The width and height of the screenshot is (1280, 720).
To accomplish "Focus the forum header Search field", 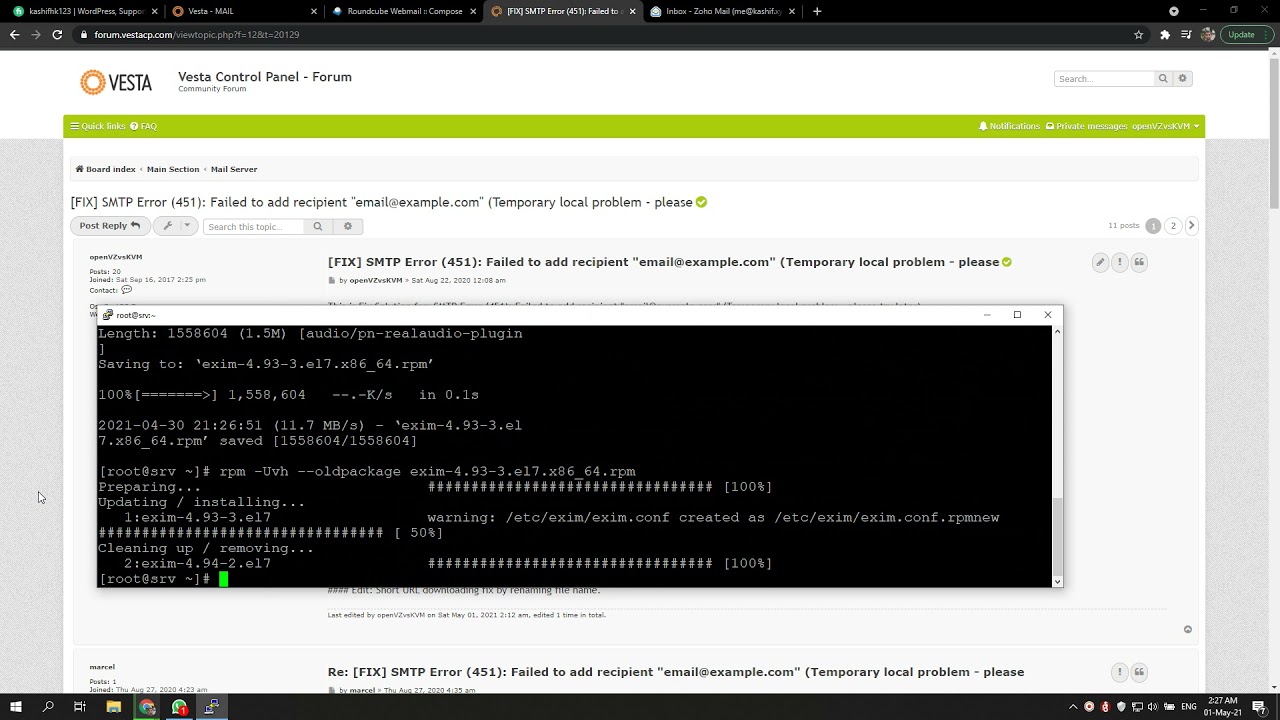I will point(1104,78).
